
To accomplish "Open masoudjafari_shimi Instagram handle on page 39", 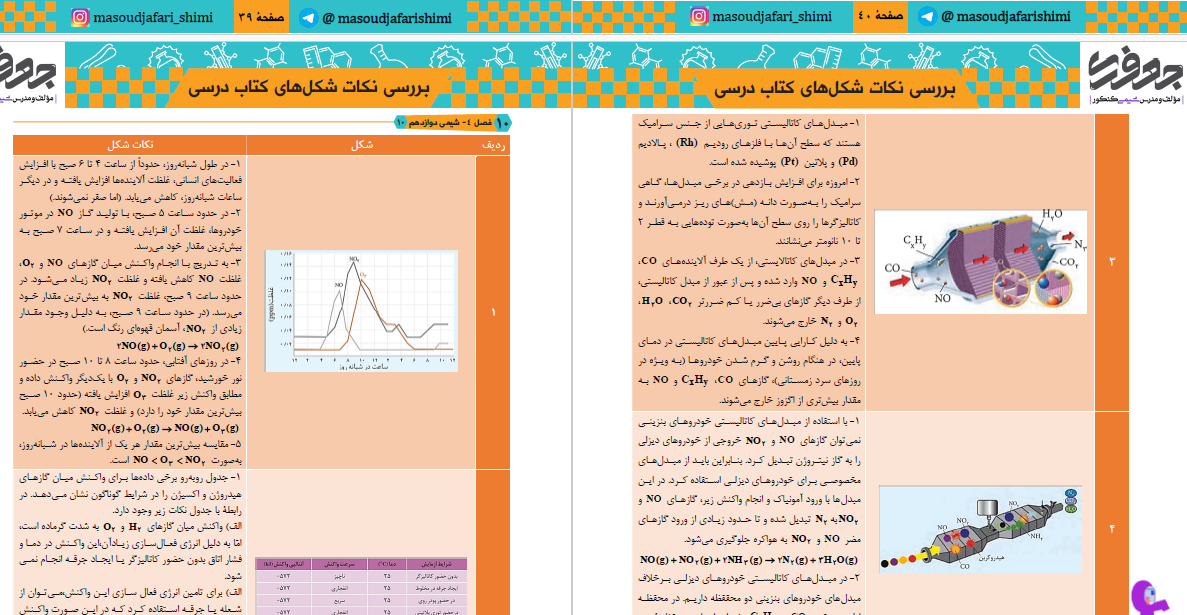I will pyautogui.click(x=154, y=17).
